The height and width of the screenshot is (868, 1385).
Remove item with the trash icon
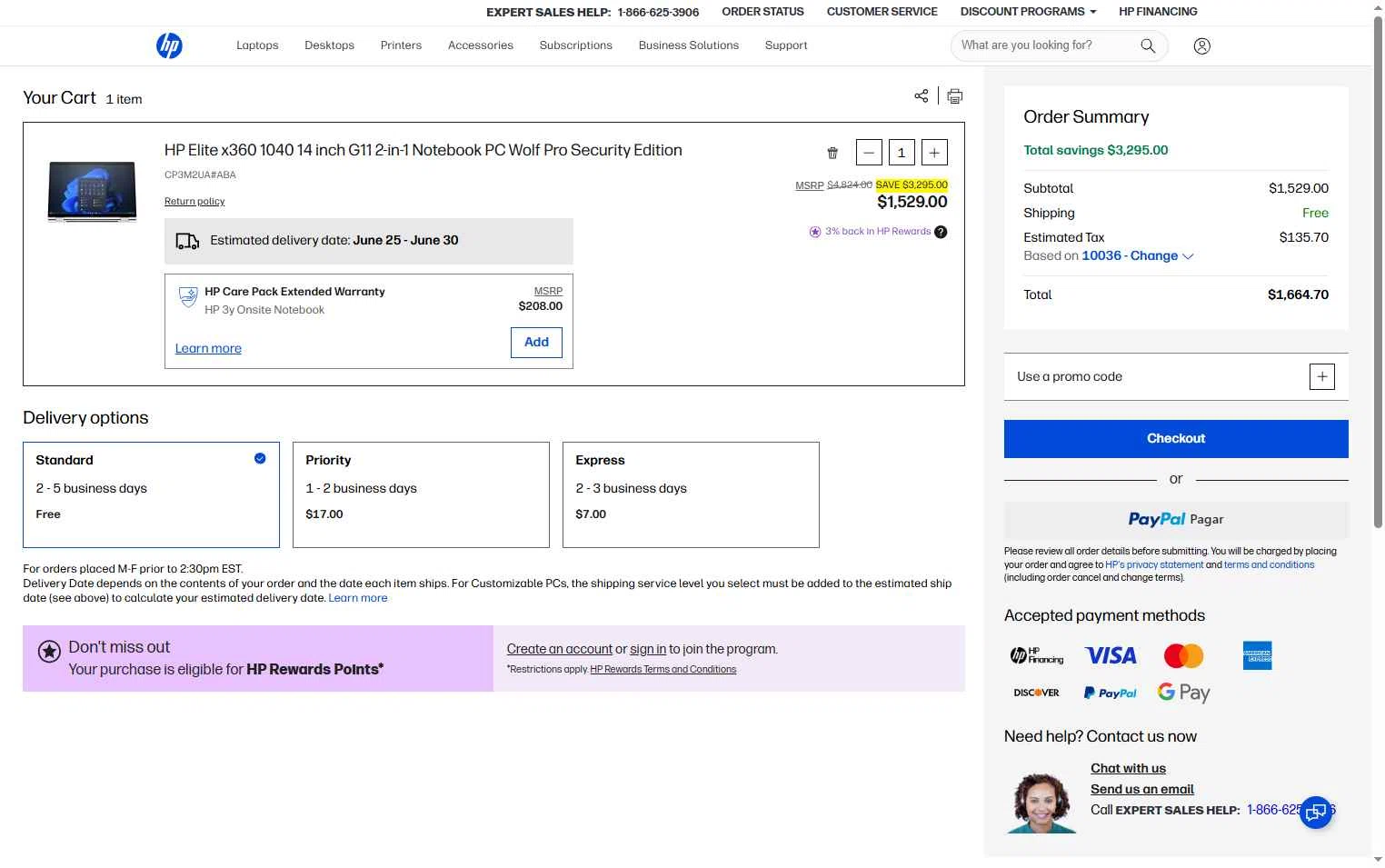(832, 153)
